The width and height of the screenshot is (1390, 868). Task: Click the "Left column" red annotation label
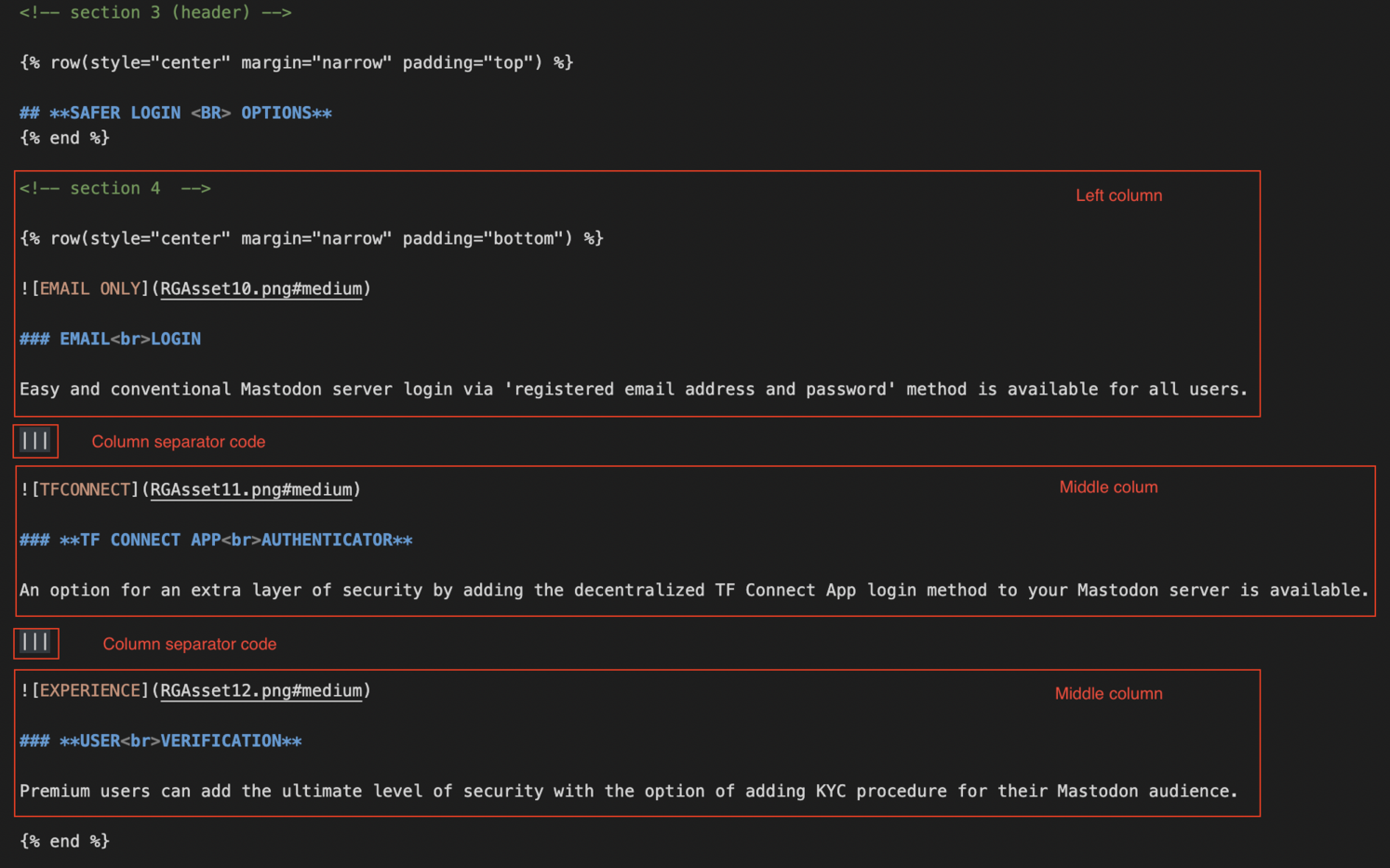click(x=1118, y=196)
